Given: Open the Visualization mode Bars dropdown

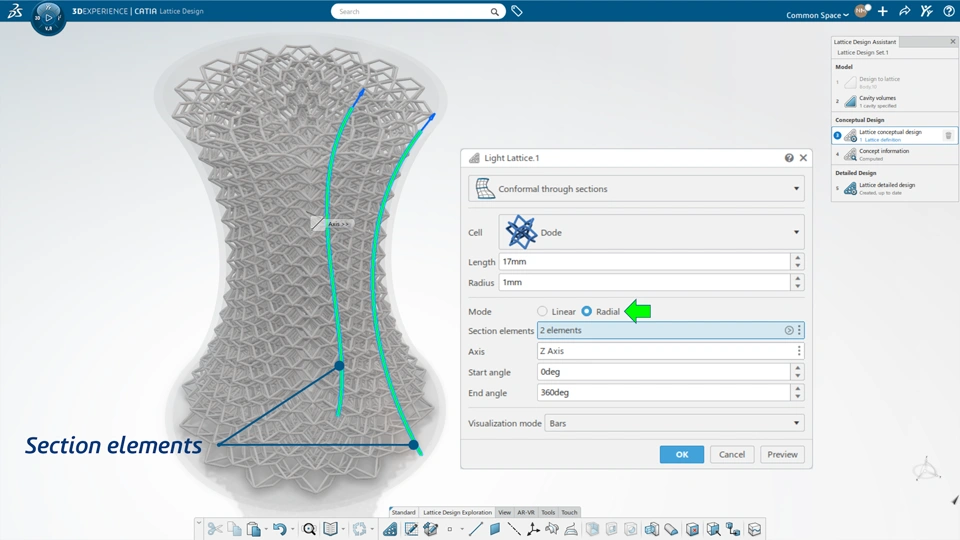Looking at the screenshot, I should coord(674,423).
